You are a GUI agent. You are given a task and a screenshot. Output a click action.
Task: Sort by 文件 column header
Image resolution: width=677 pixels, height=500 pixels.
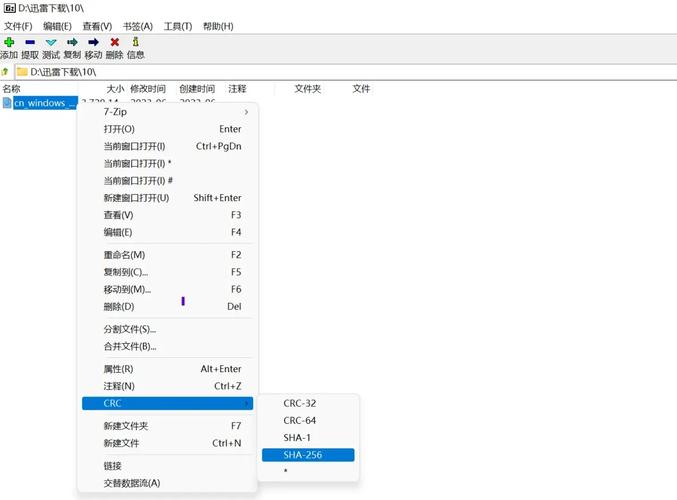pos(361,89)
